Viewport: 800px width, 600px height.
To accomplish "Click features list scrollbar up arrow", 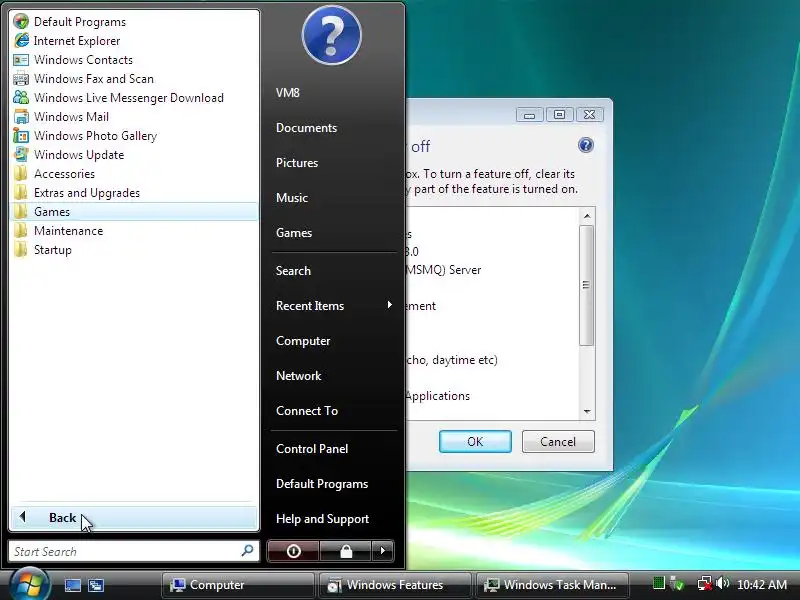I will point(587,216).
